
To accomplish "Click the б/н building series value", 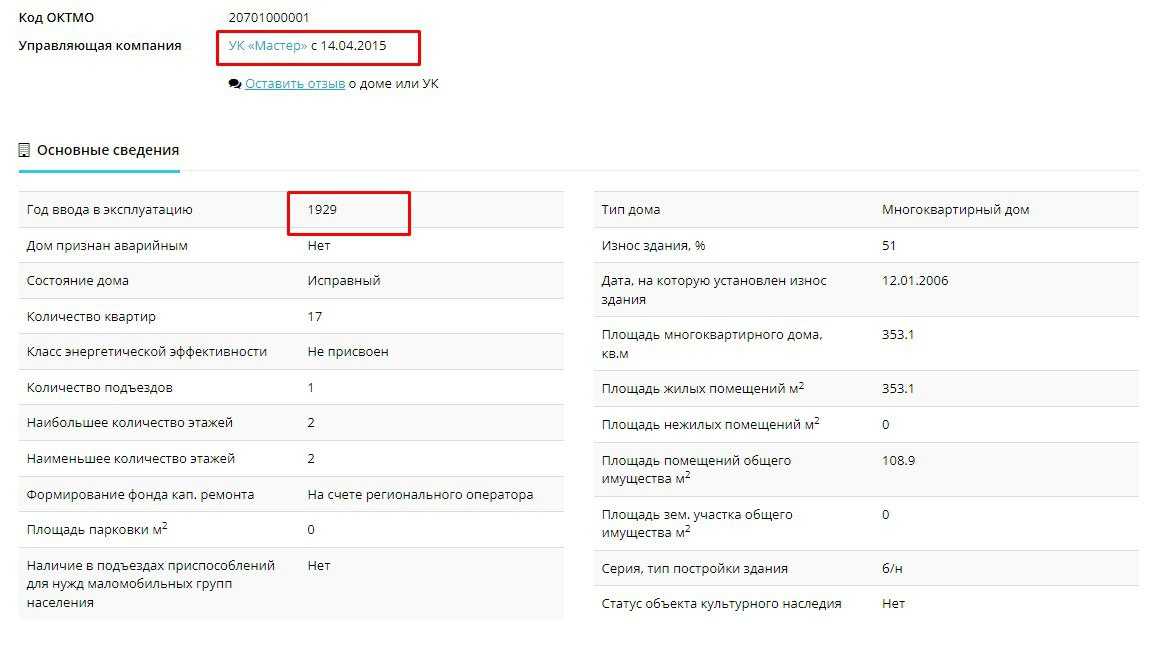I will [x=893, y=568].
